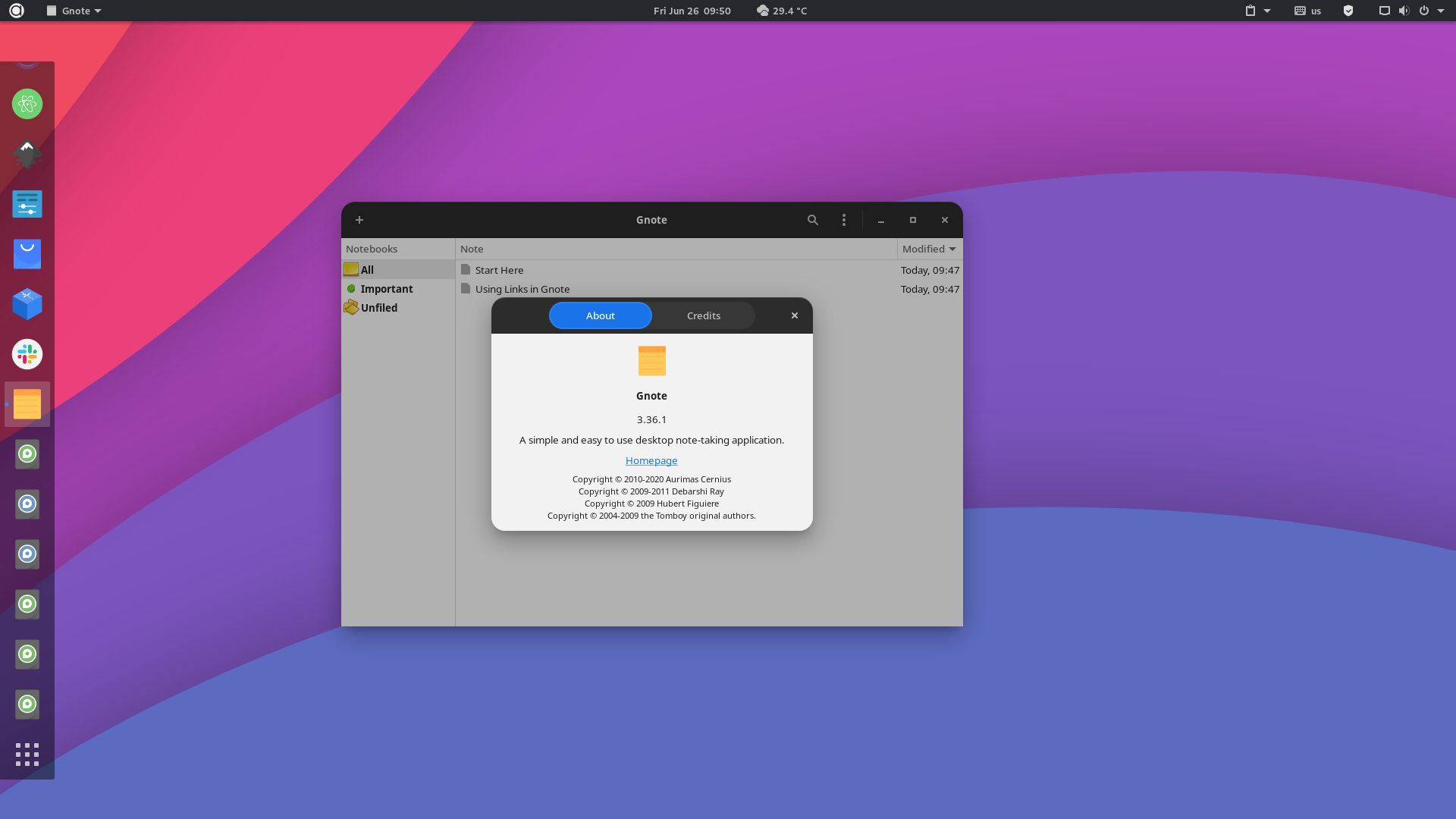Launch Inkscape from the dock
Screen dimensions: 1456x819
[27, 154]
